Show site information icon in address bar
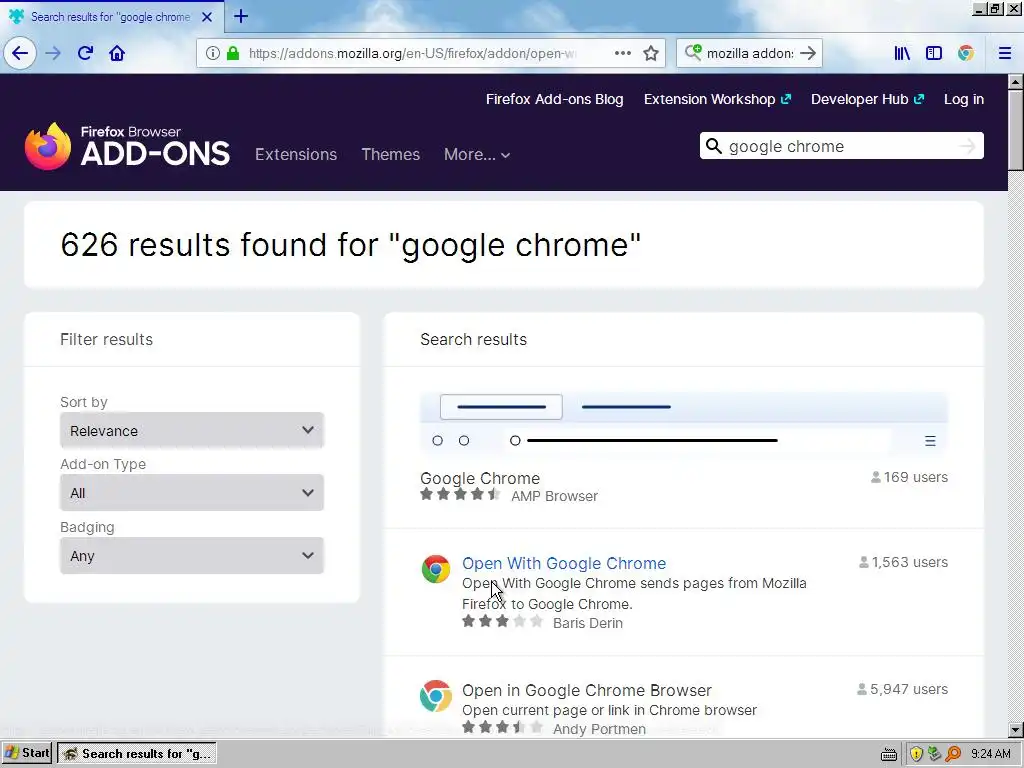 [x=212, y=53]
